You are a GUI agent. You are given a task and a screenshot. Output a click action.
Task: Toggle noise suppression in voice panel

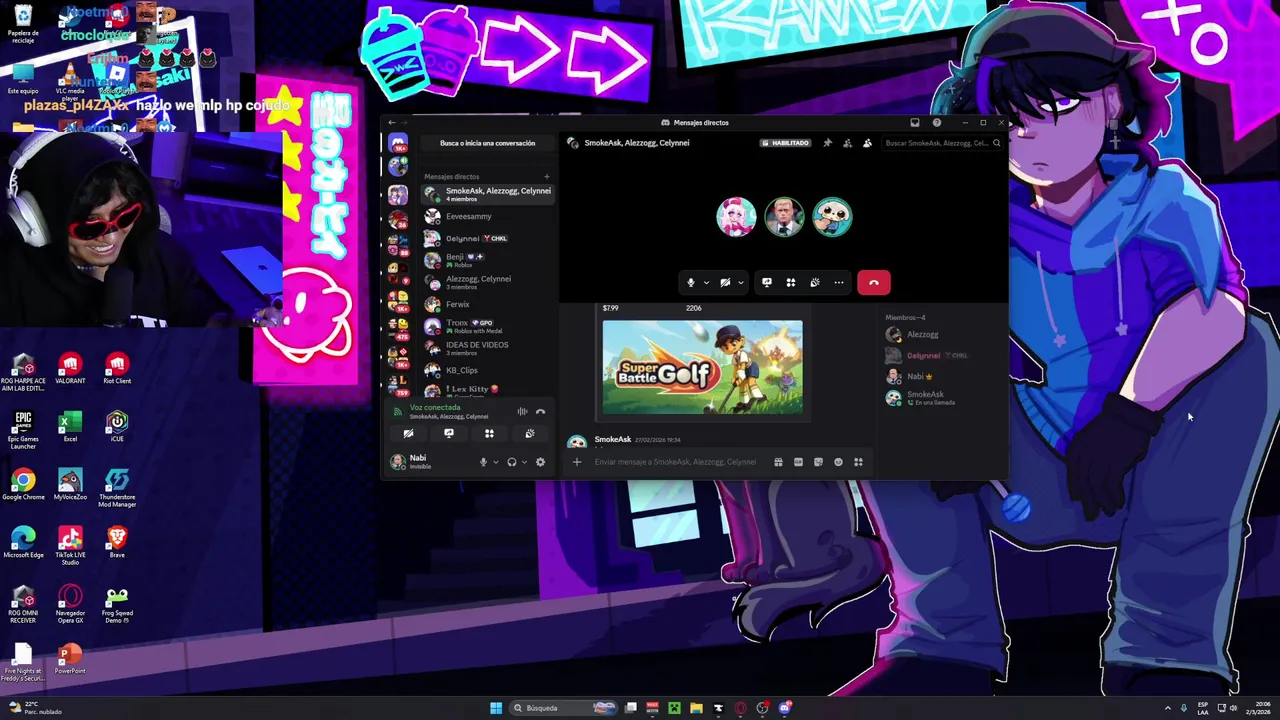click(522, 411)
